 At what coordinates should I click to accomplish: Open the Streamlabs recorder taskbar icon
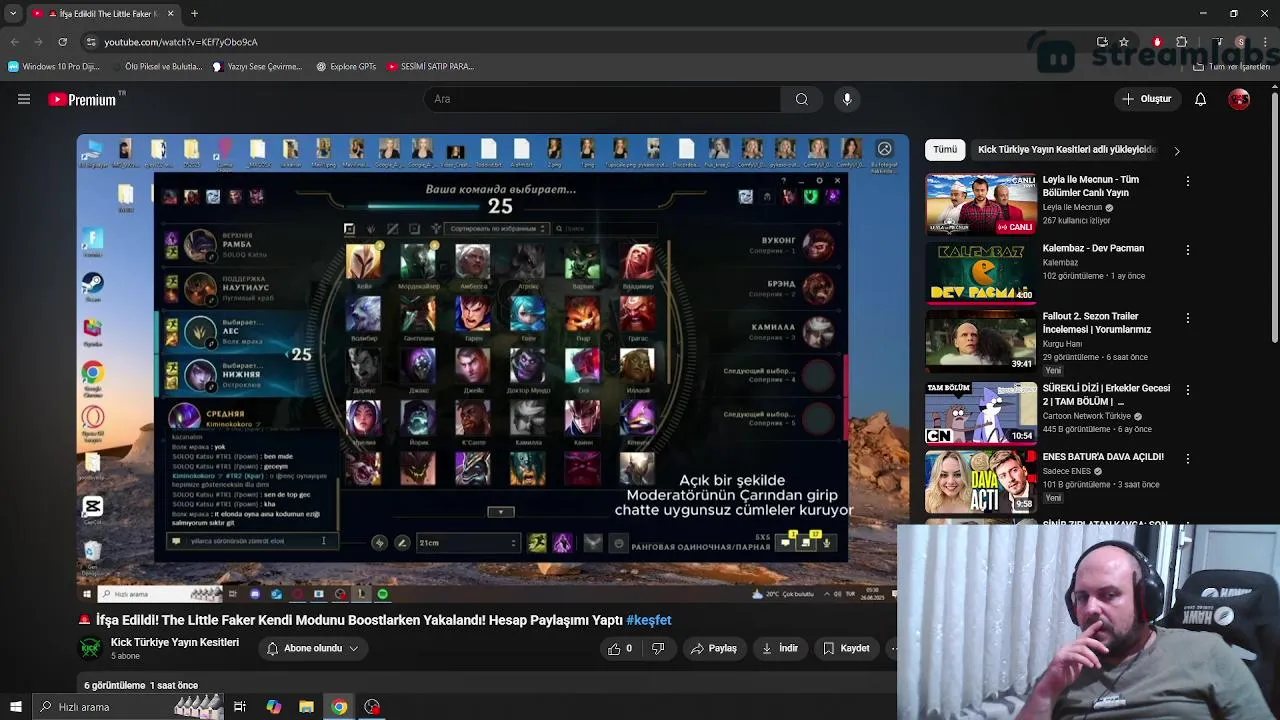[x=372, y=707]
